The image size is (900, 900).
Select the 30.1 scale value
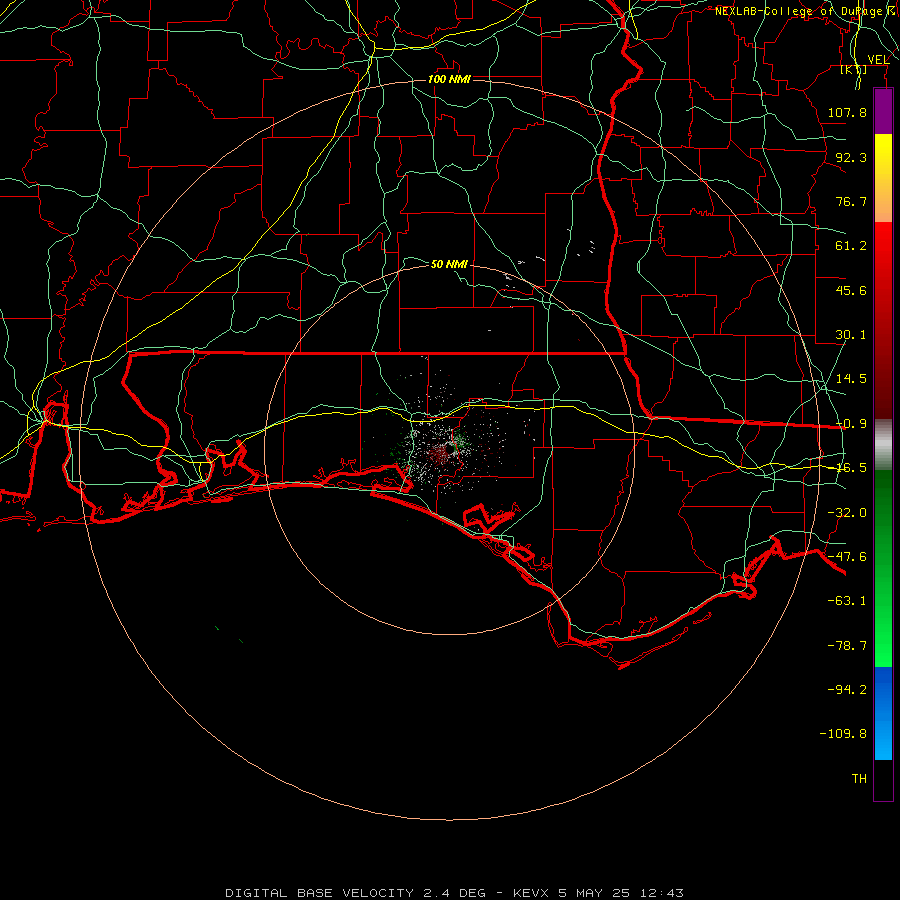[x=851, y=335]
